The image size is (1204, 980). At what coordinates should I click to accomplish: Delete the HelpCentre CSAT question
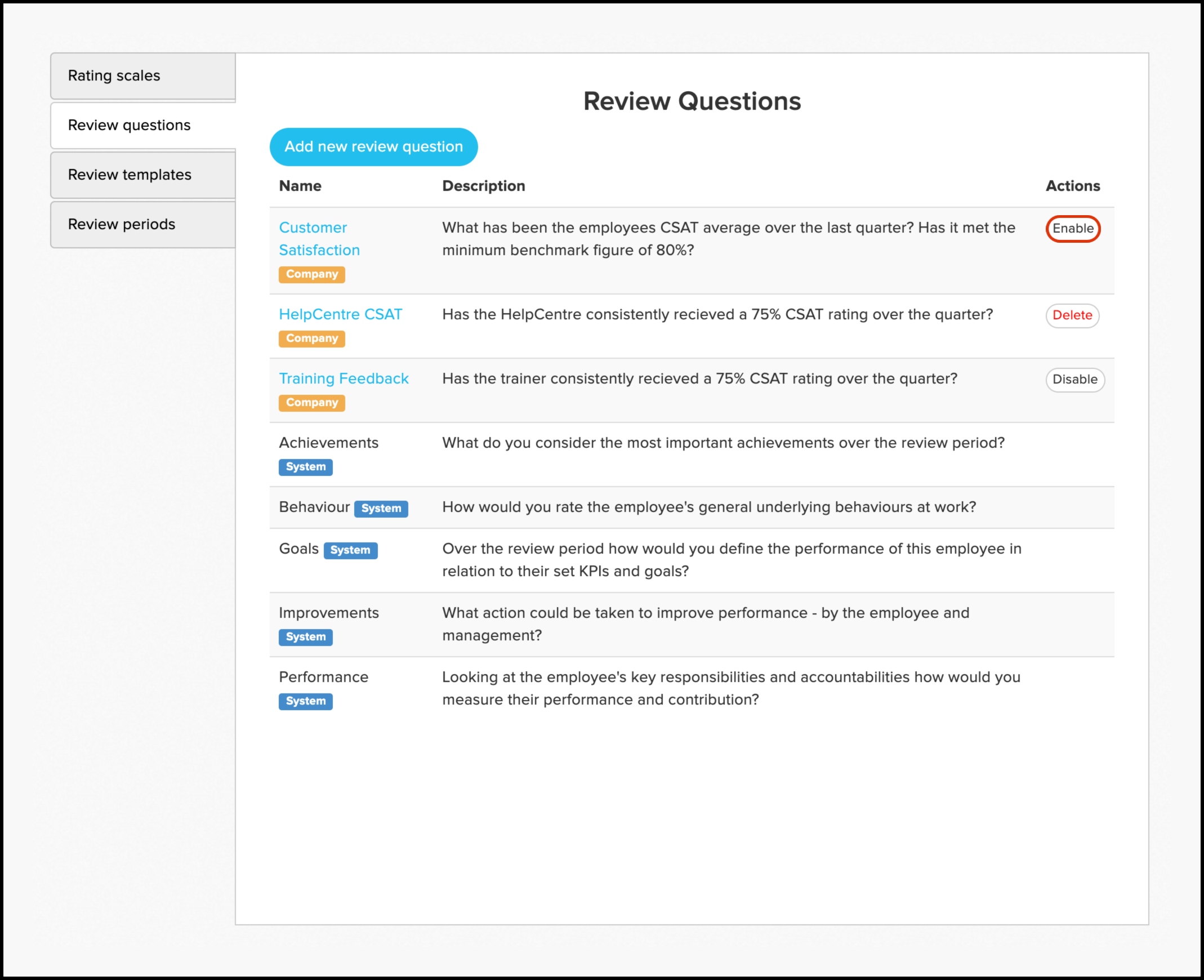click(x=1071, y=315)
